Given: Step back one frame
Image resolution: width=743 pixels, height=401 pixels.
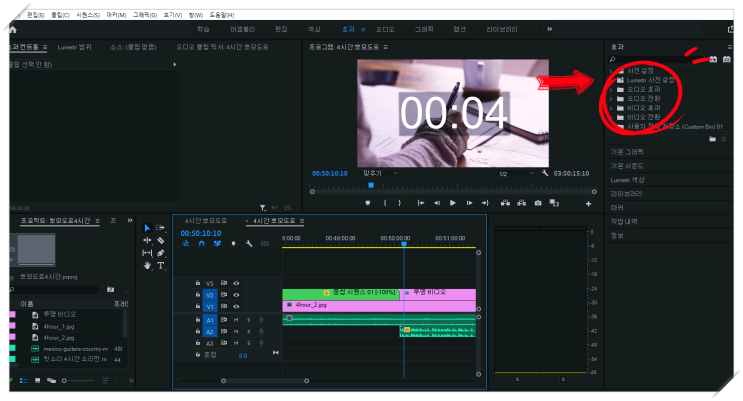Looking at the screenshot, I should (x=436, y=203).
